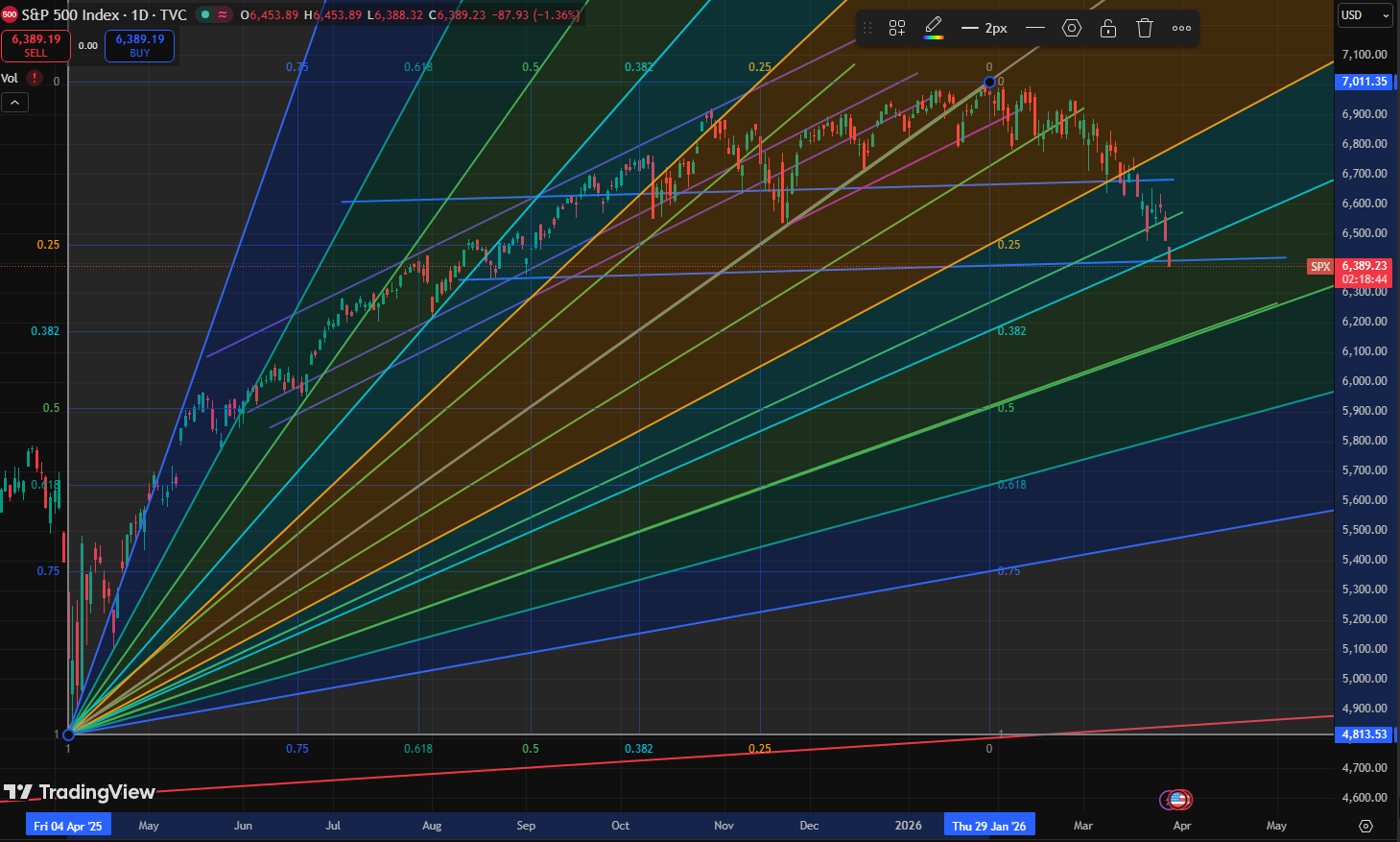Click the Fri 04 Apr '25 date label
This screenshot has width=1400, height=842.
68,826
